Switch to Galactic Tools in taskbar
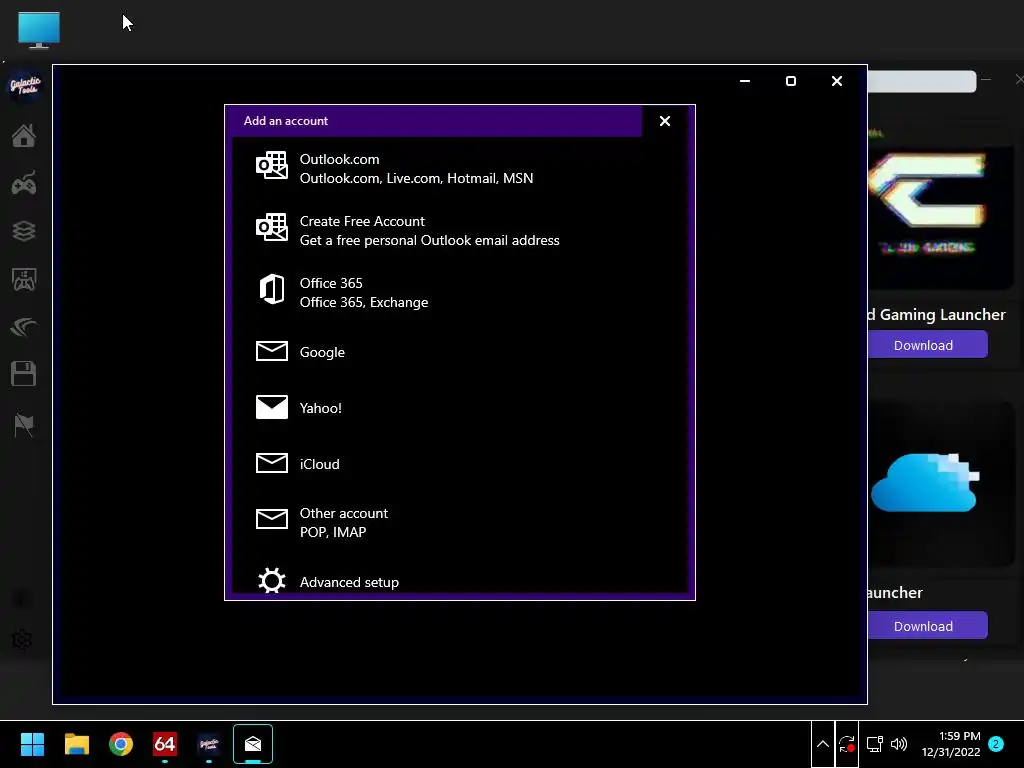Screen dimensions: 1024x768 coord(209,744)
